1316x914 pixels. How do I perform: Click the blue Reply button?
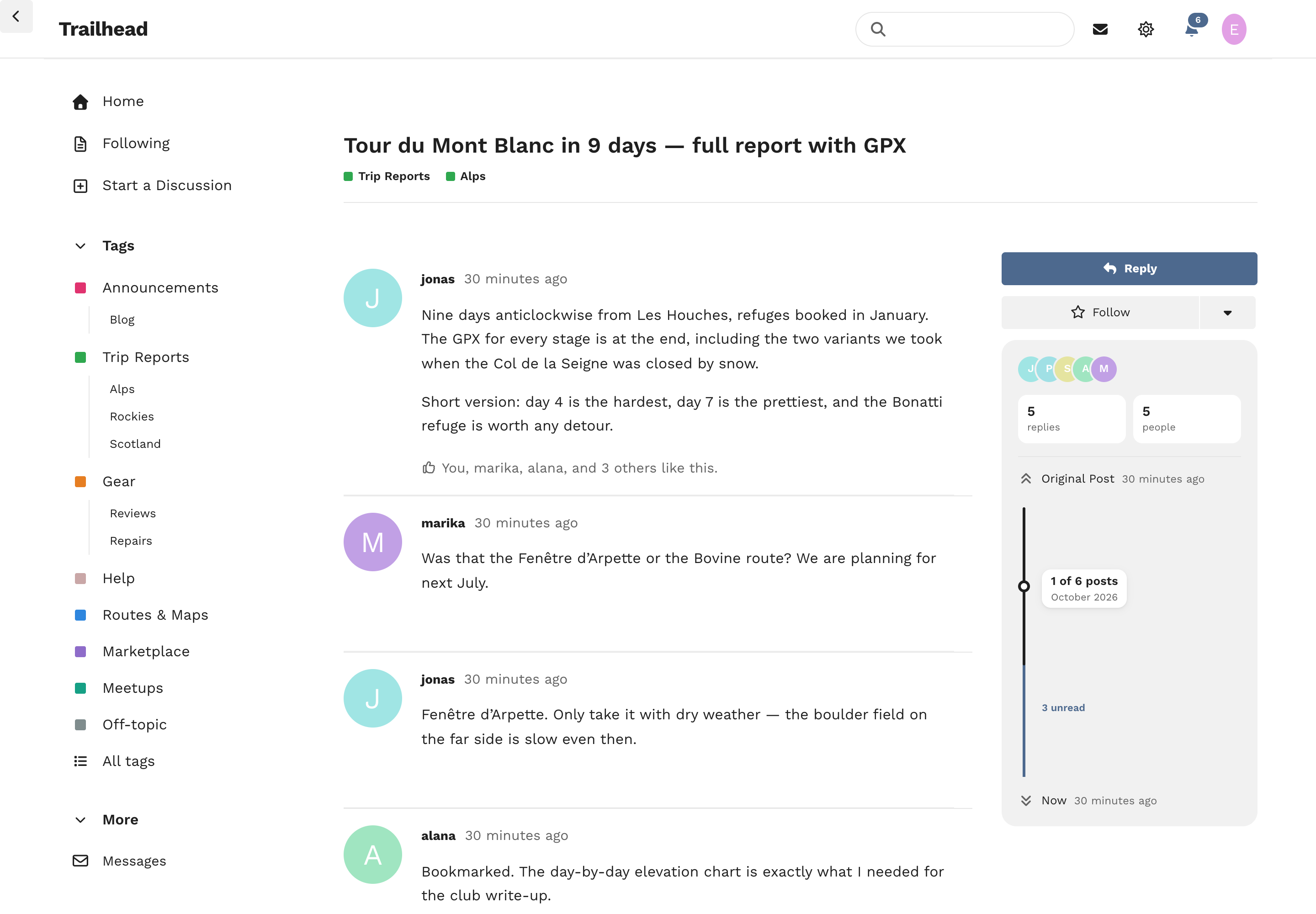(1129, 269)
